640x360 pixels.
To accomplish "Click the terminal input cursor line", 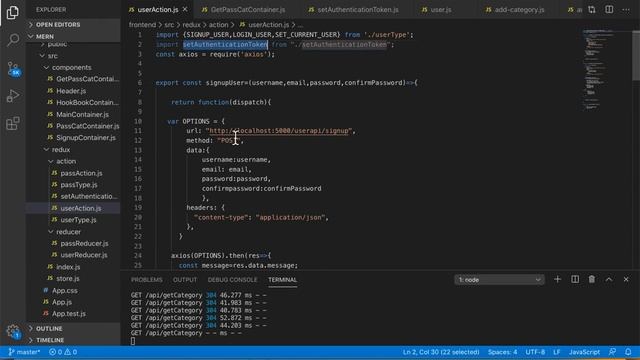I will point(133,341).
